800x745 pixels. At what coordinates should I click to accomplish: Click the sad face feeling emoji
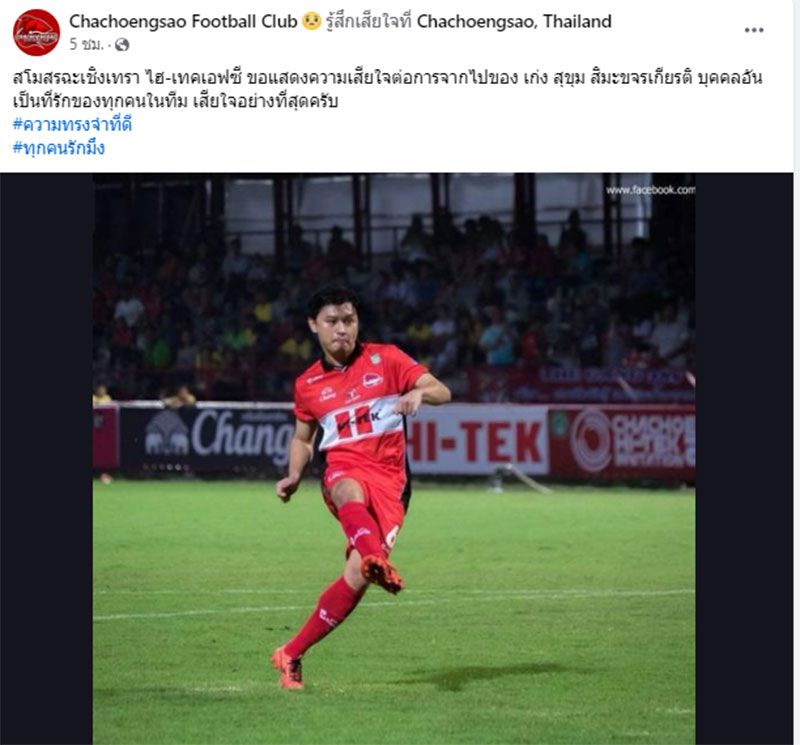[x=311, y=21]
